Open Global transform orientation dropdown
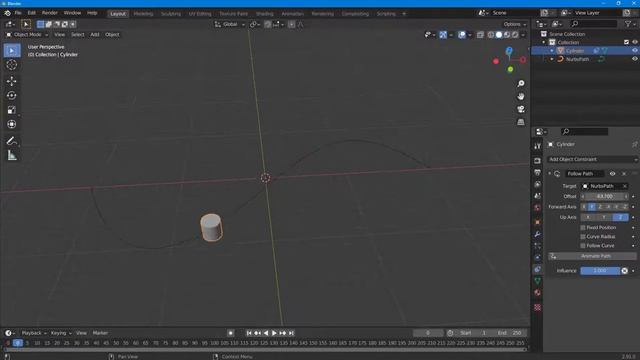Screen dimensions: 640x360 pyautogui.click(x=230, y=24)
